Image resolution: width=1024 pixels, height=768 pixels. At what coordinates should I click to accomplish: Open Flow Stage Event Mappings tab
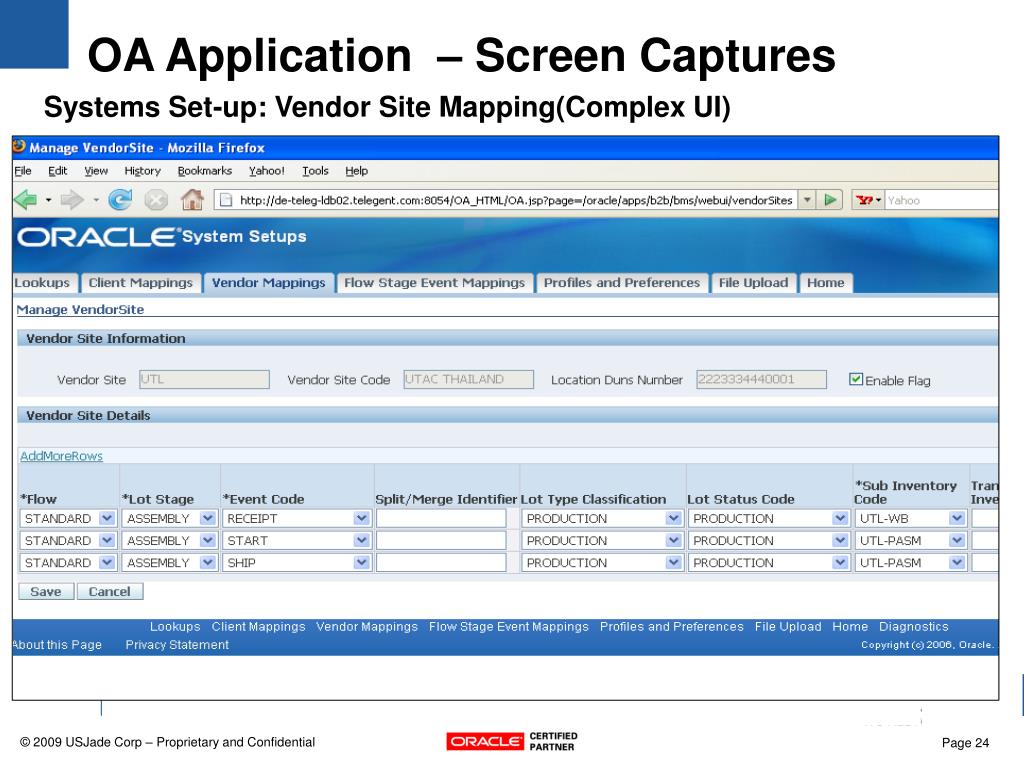434,283
